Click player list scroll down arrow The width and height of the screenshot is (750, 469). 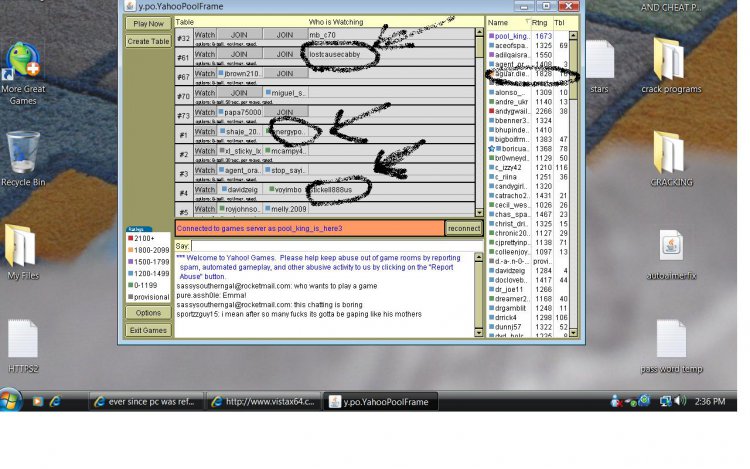[x=573, y=332]
